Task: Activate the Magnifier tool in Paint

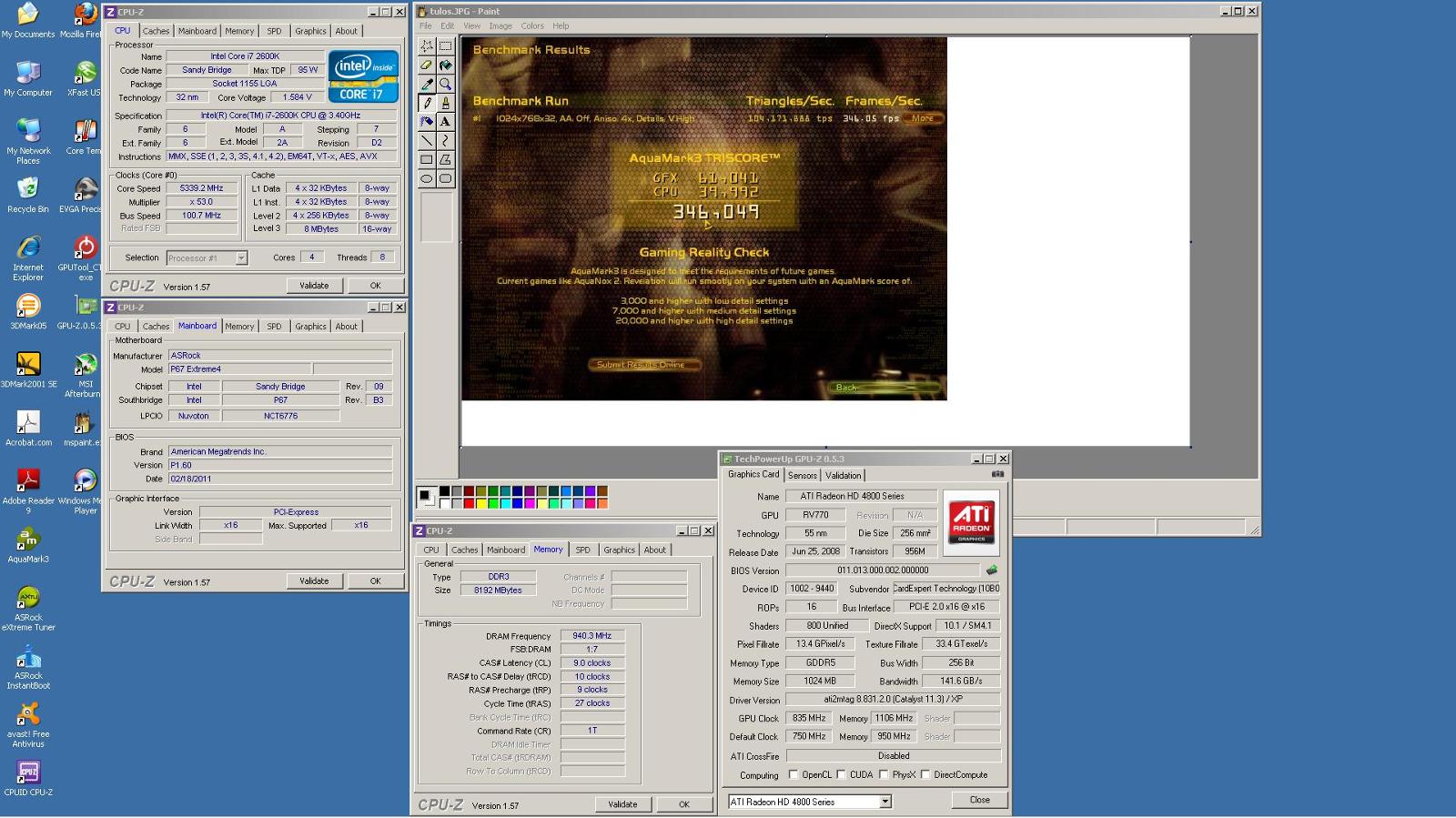Action: point(445,84)
